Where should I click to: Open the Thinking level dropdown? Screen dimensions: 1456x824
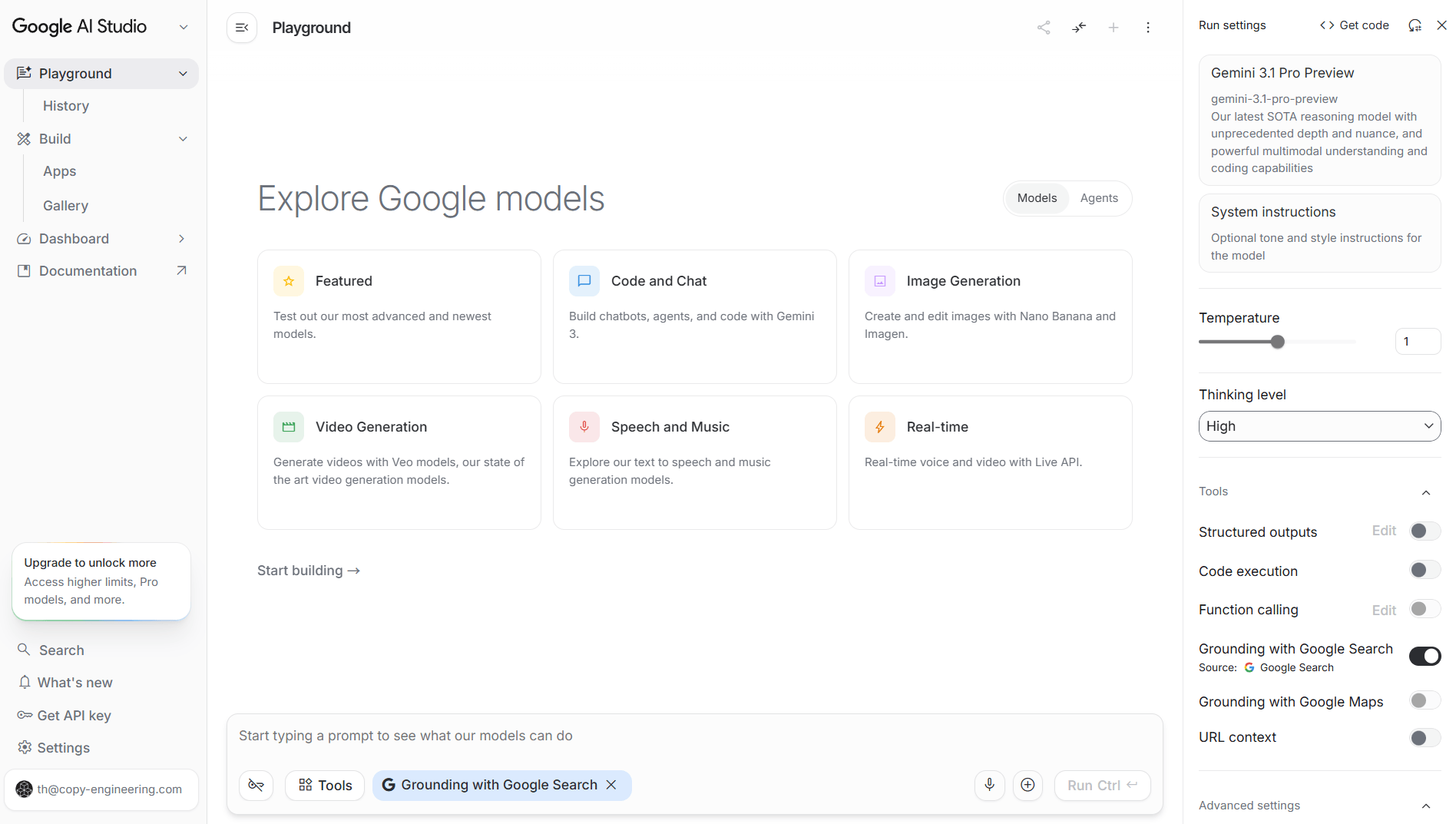(x=1319, y=426)
